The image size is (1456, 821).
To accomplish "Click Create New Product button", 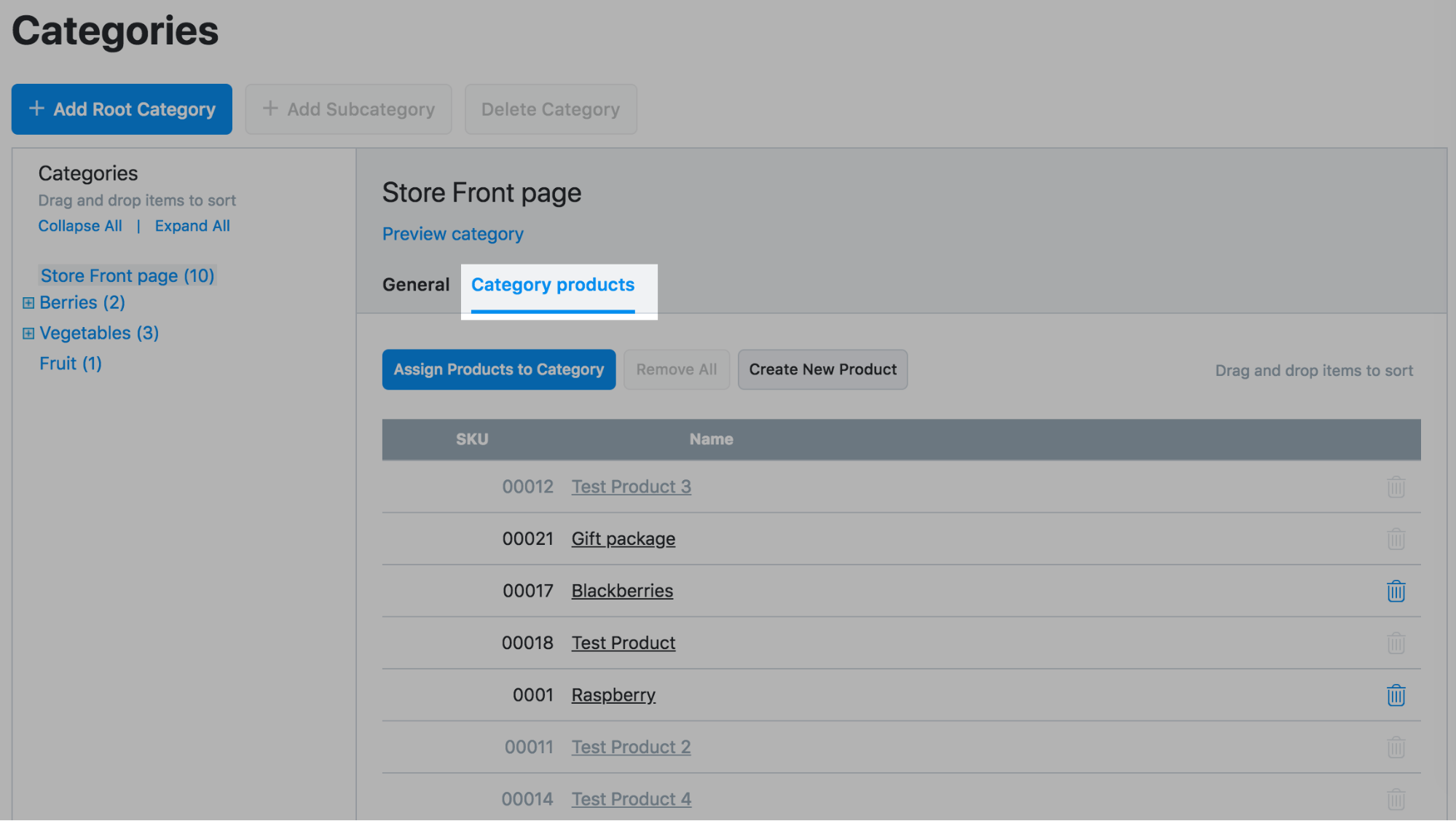I will click(822, 369).
